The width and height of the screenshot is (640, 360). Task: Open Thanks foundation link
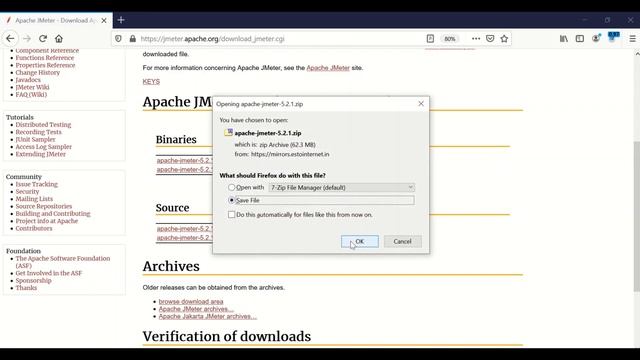(x=26, y=288)
